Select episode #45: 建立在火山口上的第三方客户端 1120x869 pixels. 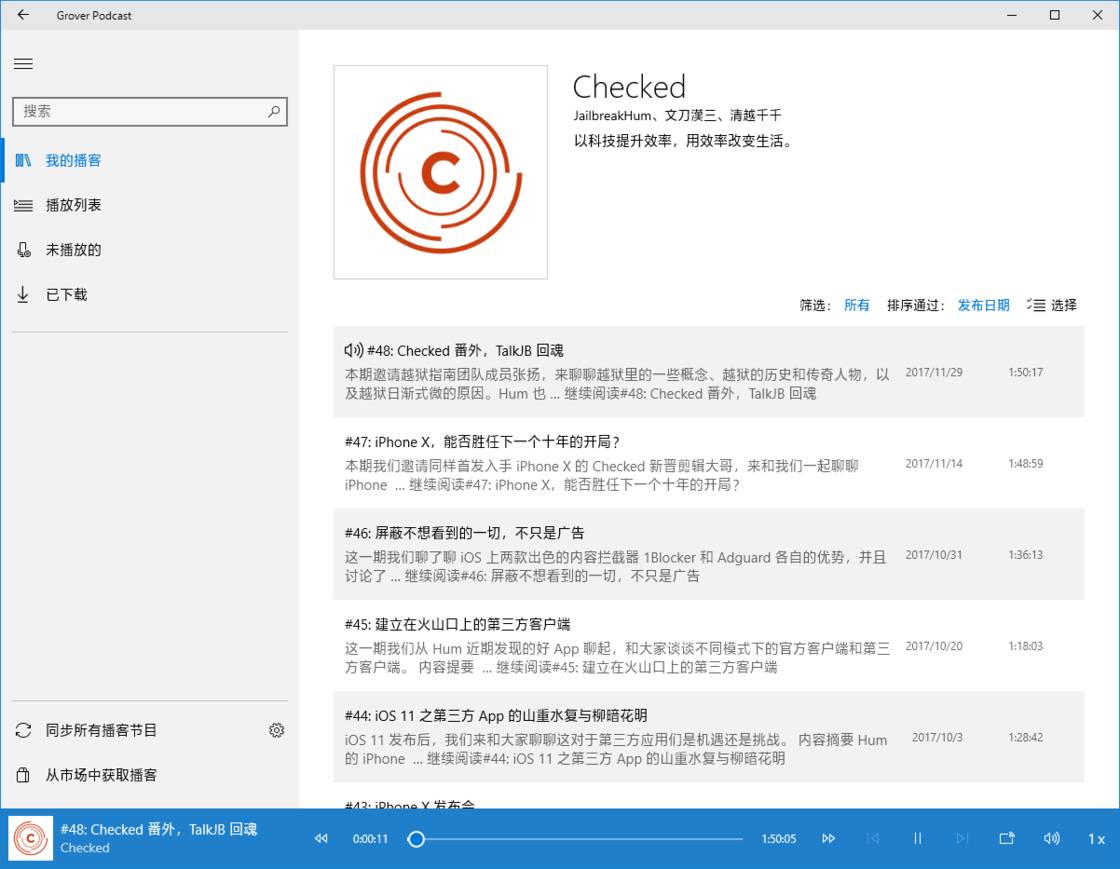[709, 646]
